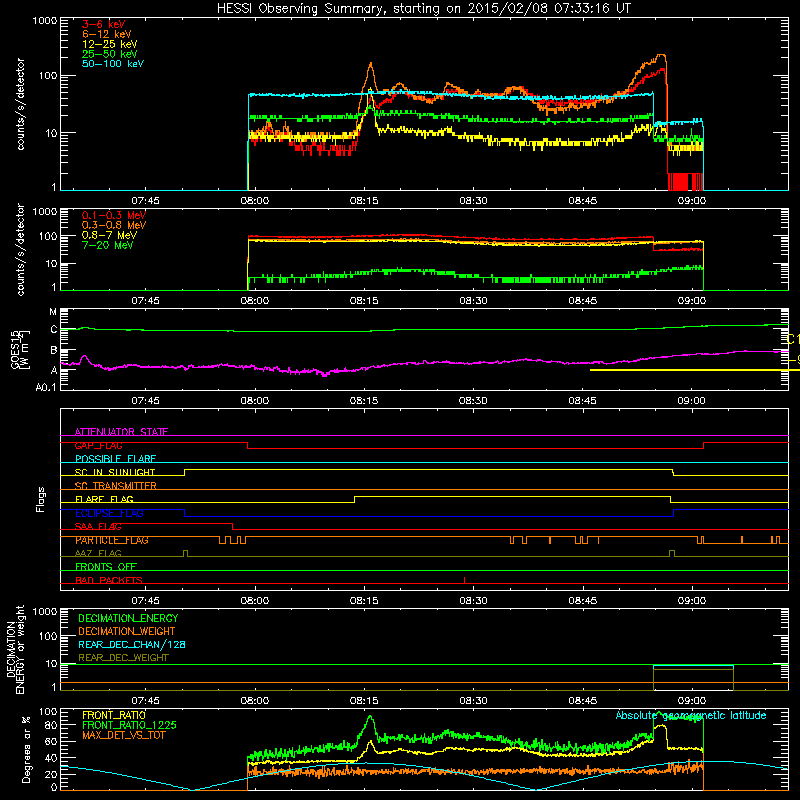
Task: Select the 6-12 keV legend label
Action: pos(107,34)
